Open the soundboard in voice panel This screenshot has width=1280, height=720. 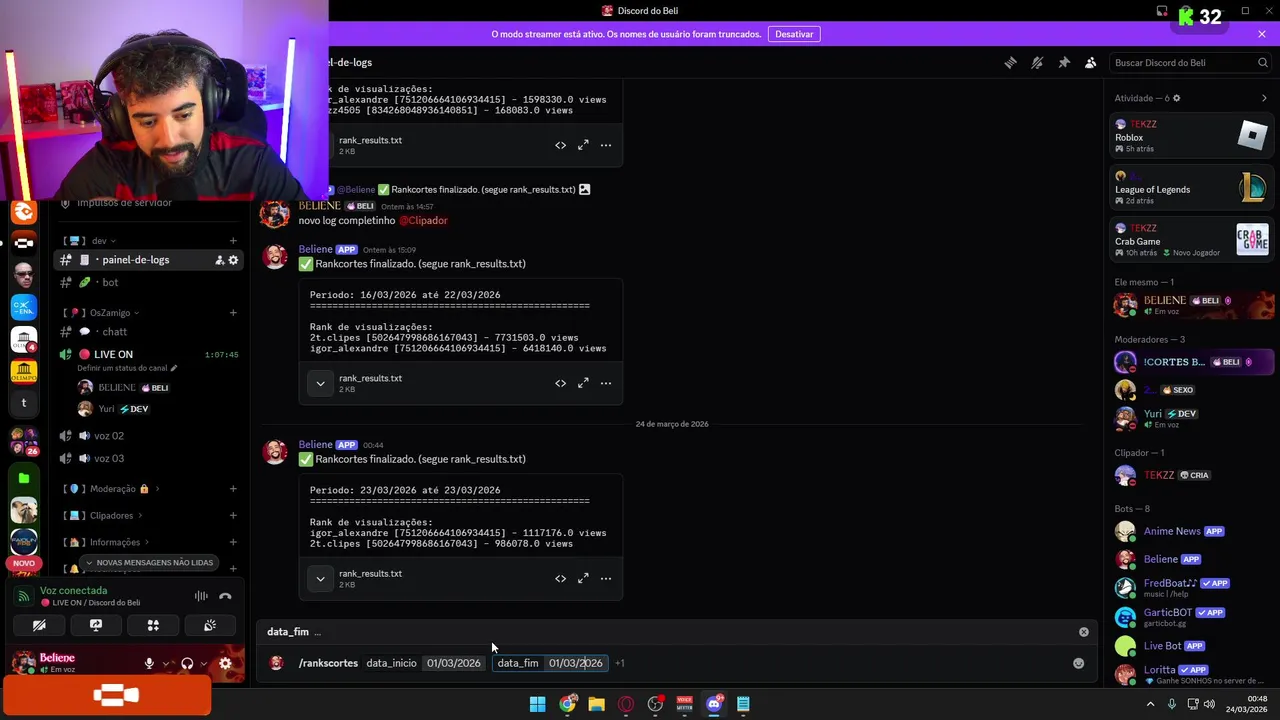[x=210, y=625]
